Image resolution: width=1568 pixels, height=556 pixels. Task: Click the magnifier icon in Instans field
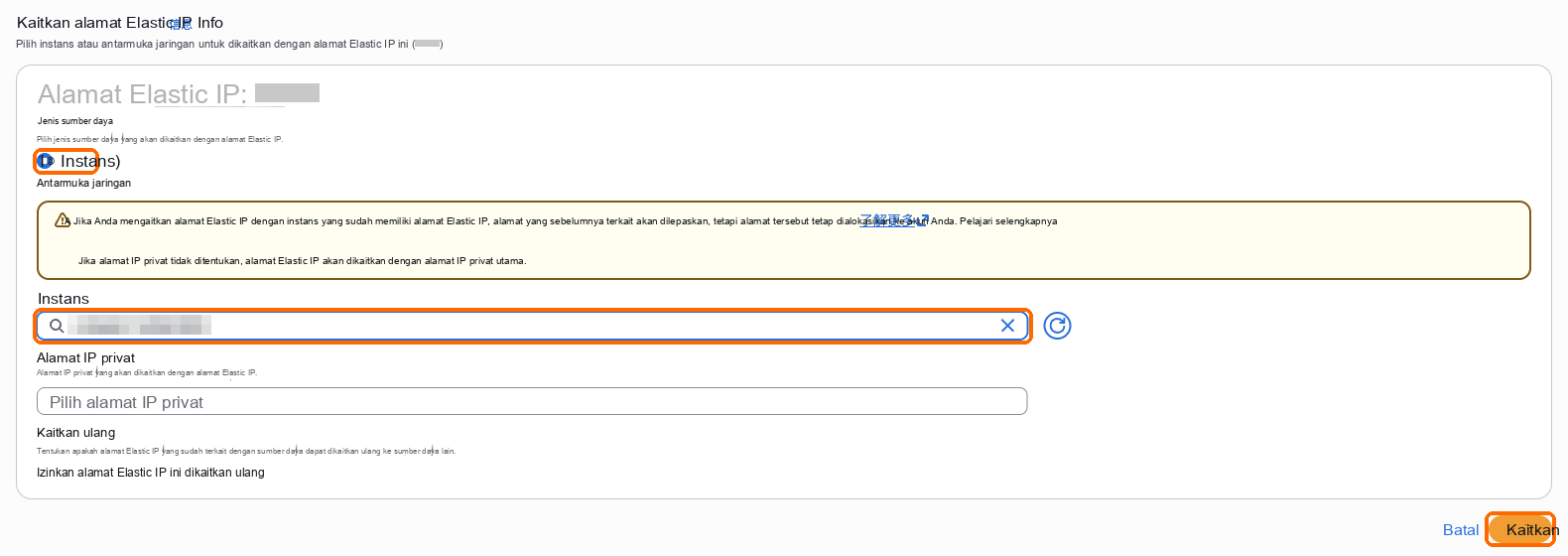coord(57,326)
